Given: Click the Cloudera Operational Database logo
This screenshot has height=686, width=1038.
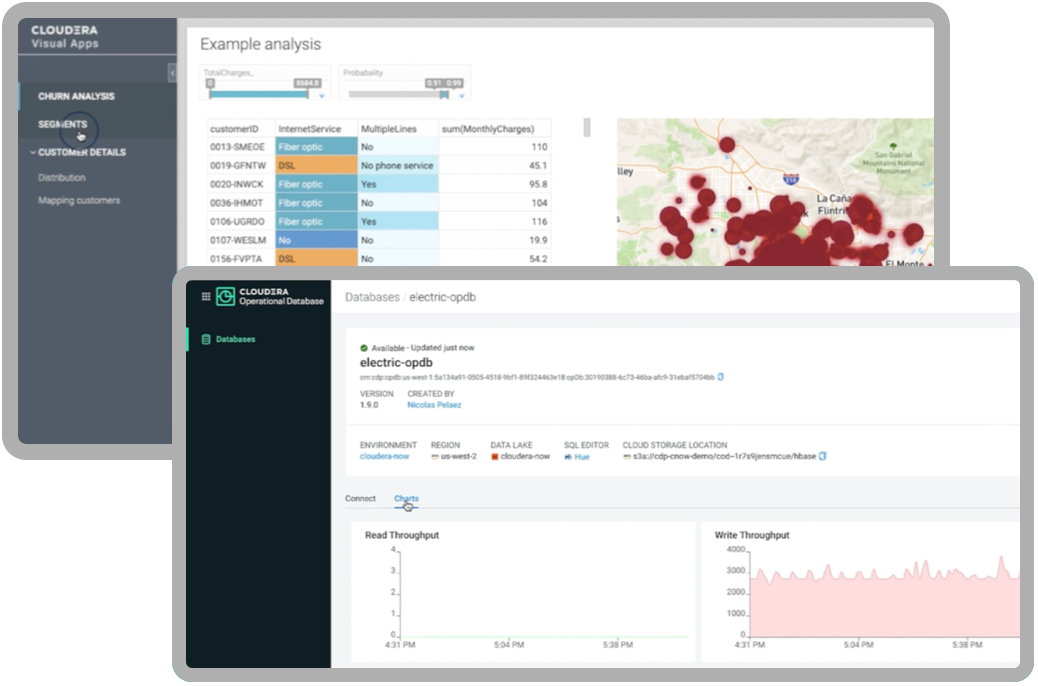Looking at the screenshot, I should pyautogui.click(x=269, y=296).
